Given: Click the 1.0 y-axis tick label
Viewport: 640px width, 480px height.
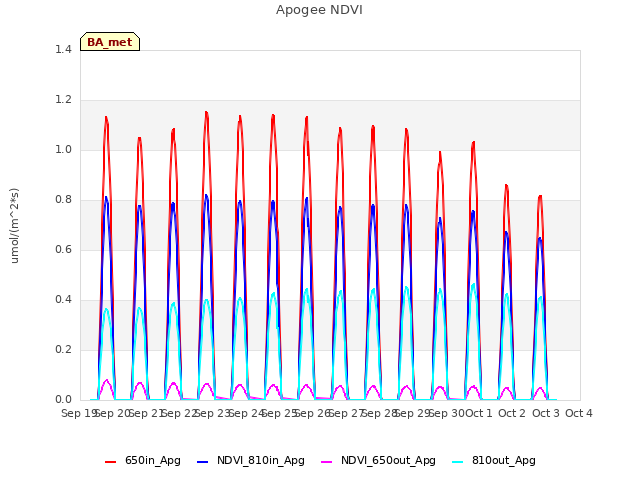Looking at the screenshot, I should pyautogui.click(x=63, y=149).
